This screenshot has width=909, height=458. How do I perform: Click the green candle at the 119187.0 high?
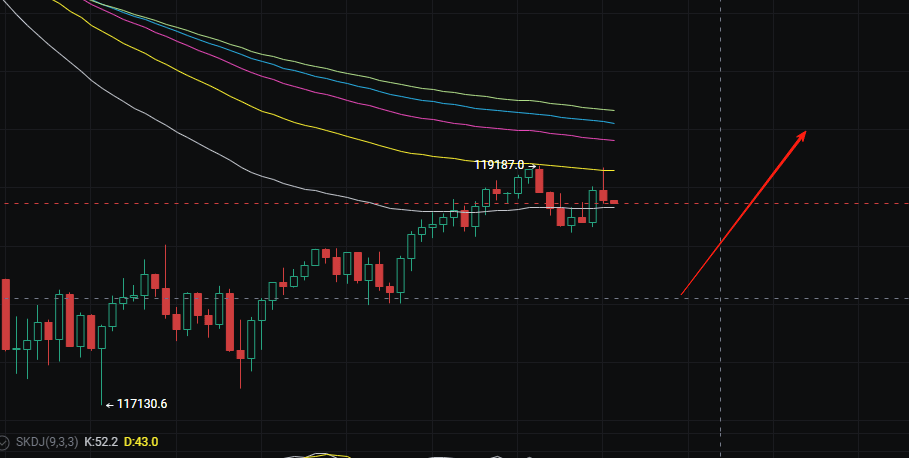click(529, 173)
